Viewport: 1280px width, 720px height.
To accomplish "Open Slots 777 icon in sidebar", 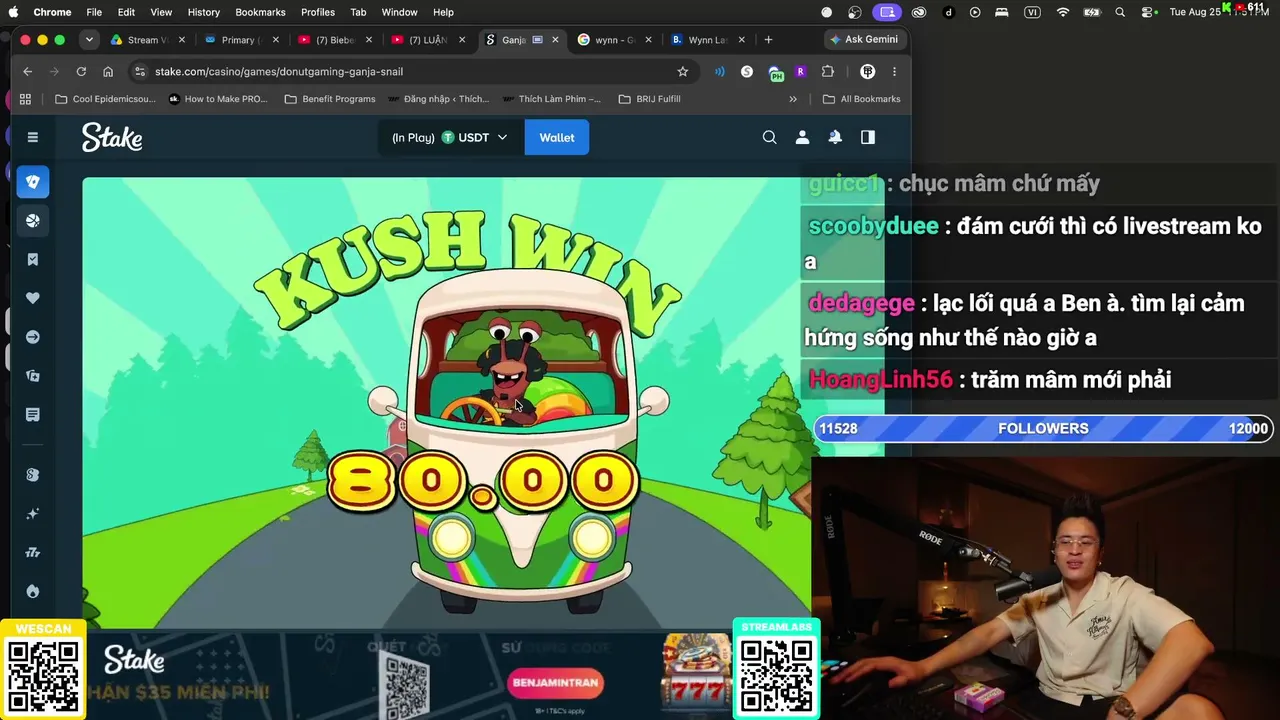I will tap(33, 553).
